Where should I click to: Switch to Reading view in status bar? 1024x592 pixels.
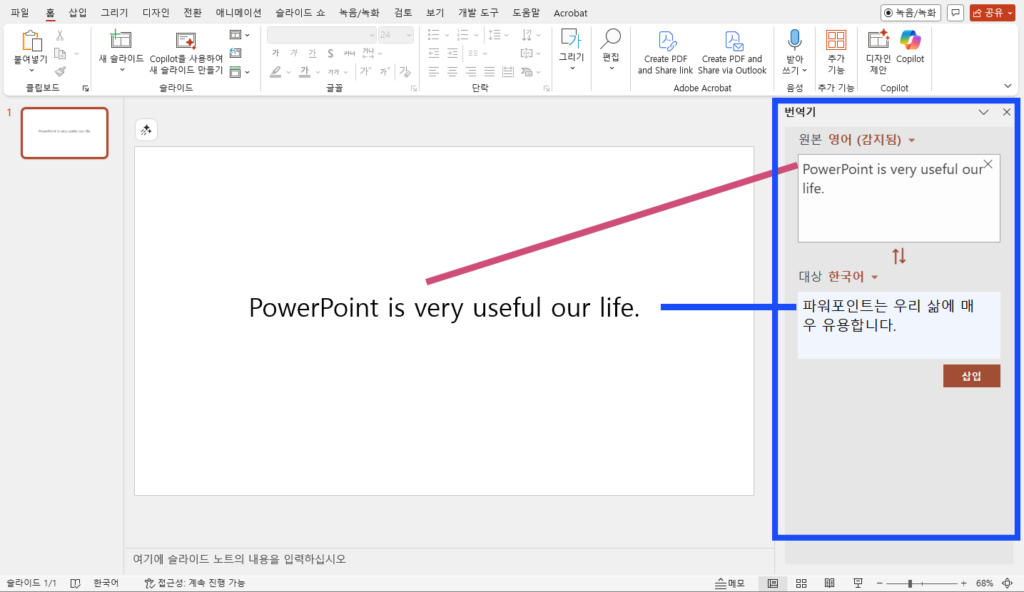[x=829, y=583]
